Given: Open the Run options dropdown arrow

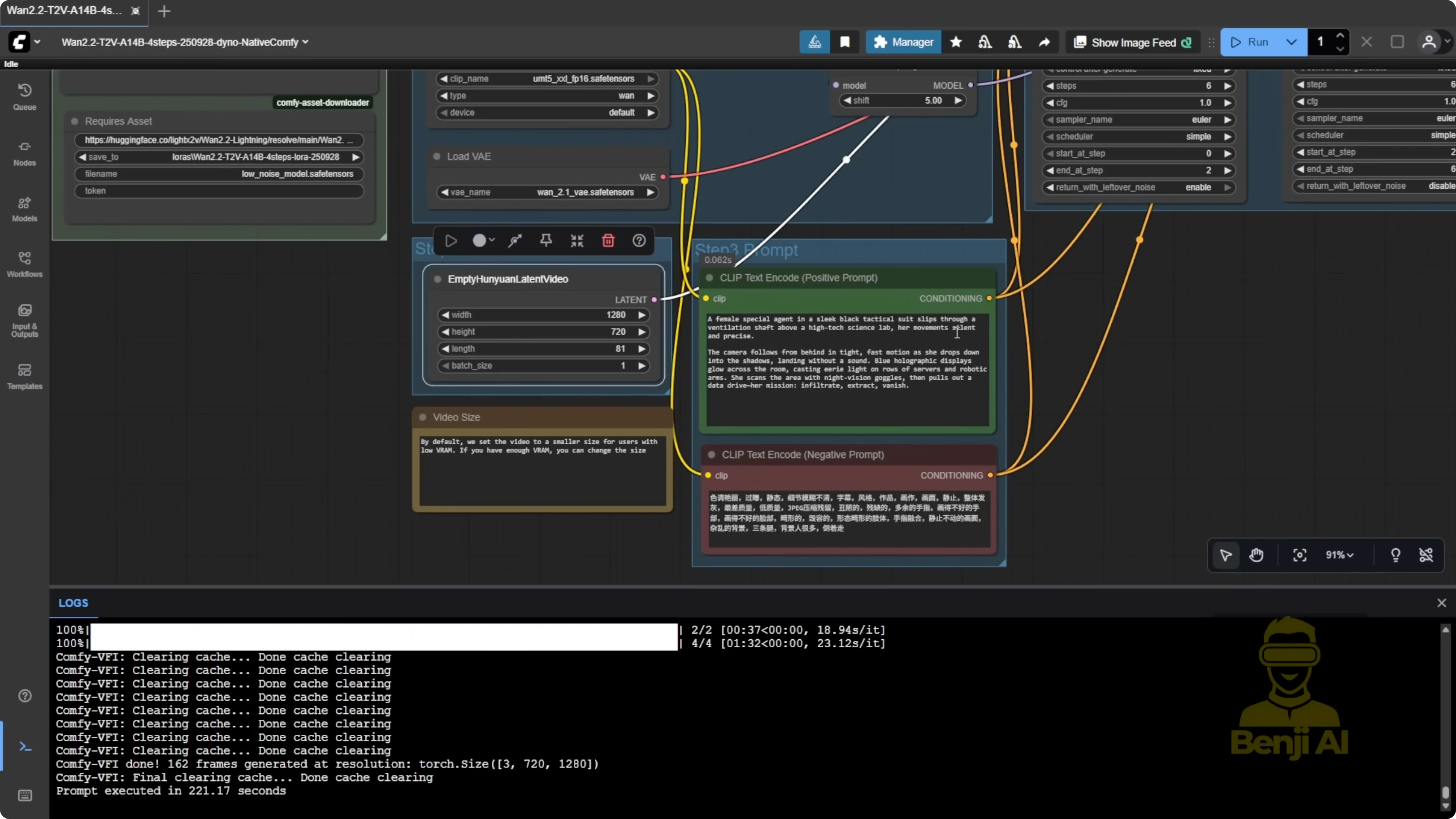Looking at the screenshot, I should coord(1291,42).
